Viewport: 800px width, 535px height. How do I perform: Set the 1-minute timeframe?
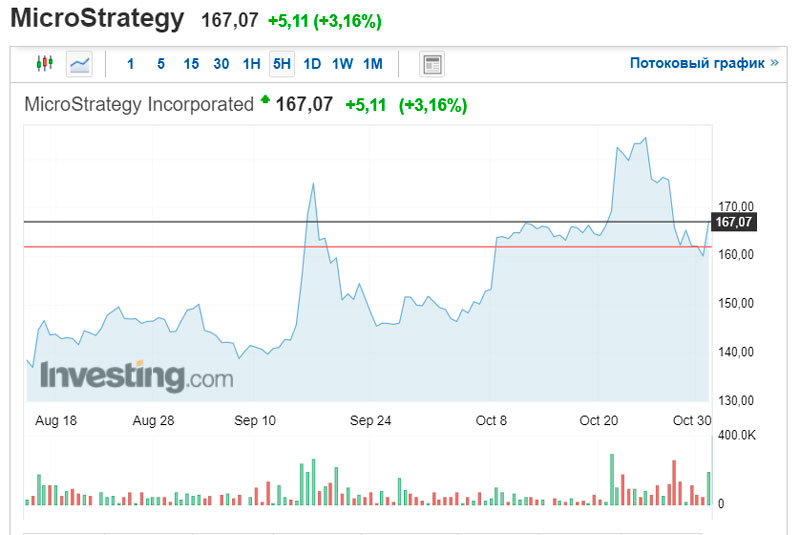click(130, 64)
